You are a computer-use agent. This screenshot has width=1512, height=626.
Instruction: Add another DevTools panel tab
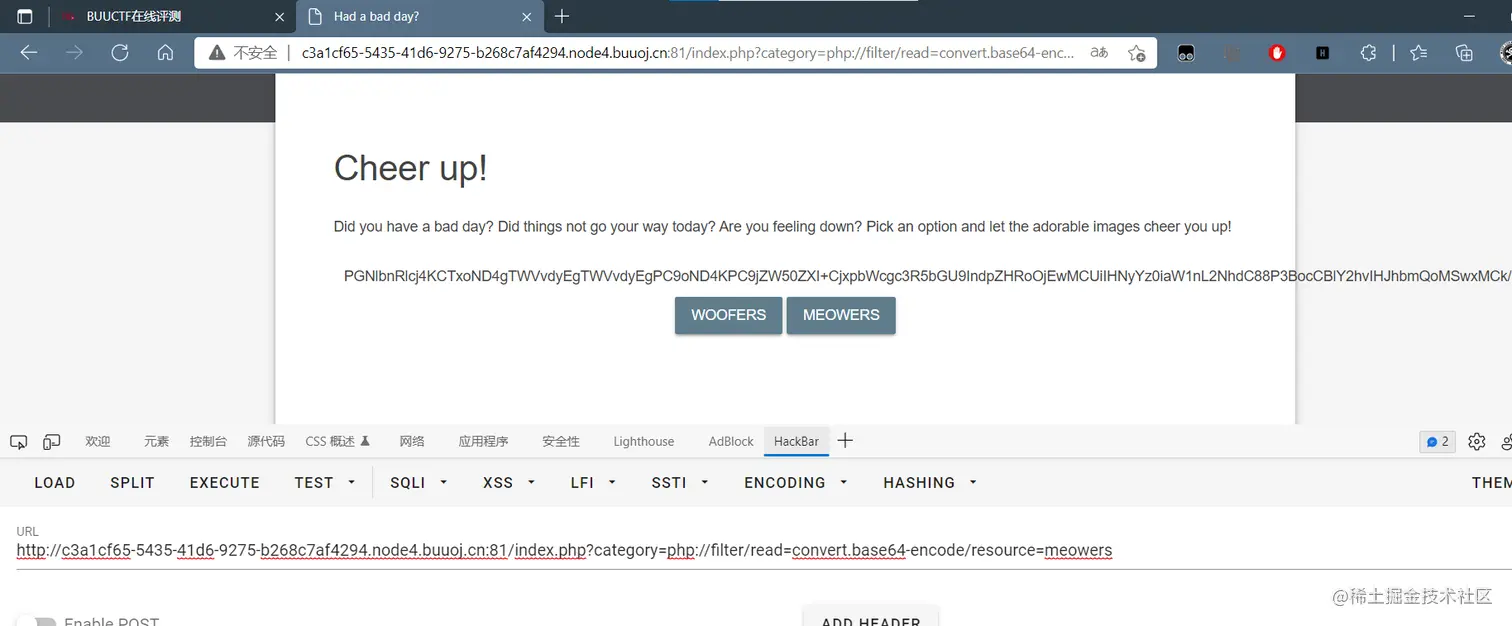(845, 440)
